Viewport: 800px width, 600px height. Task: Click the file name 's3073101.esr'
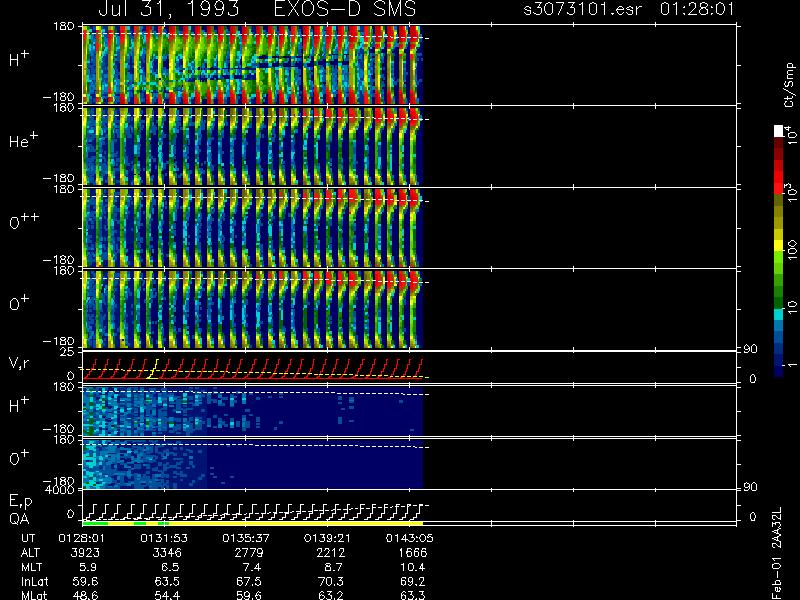click(x=582, y=9)
